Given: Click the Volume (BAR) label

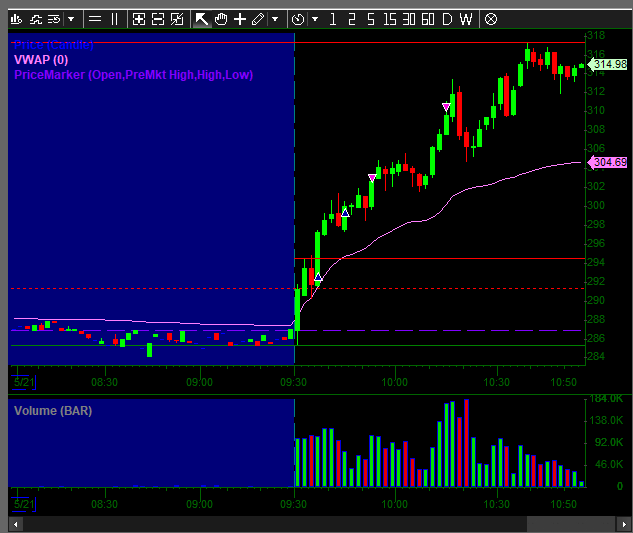Looking at the screenshot, I should (x=53, y=411).
